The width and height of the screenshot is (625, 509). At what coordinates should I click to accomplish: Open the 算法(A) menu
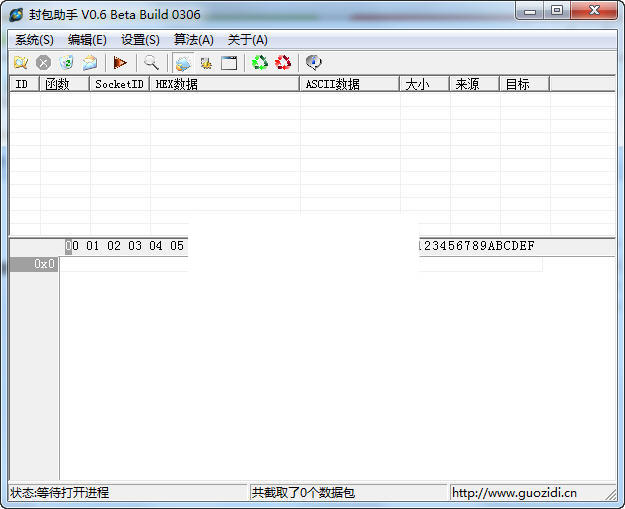(x=194, y=40)
